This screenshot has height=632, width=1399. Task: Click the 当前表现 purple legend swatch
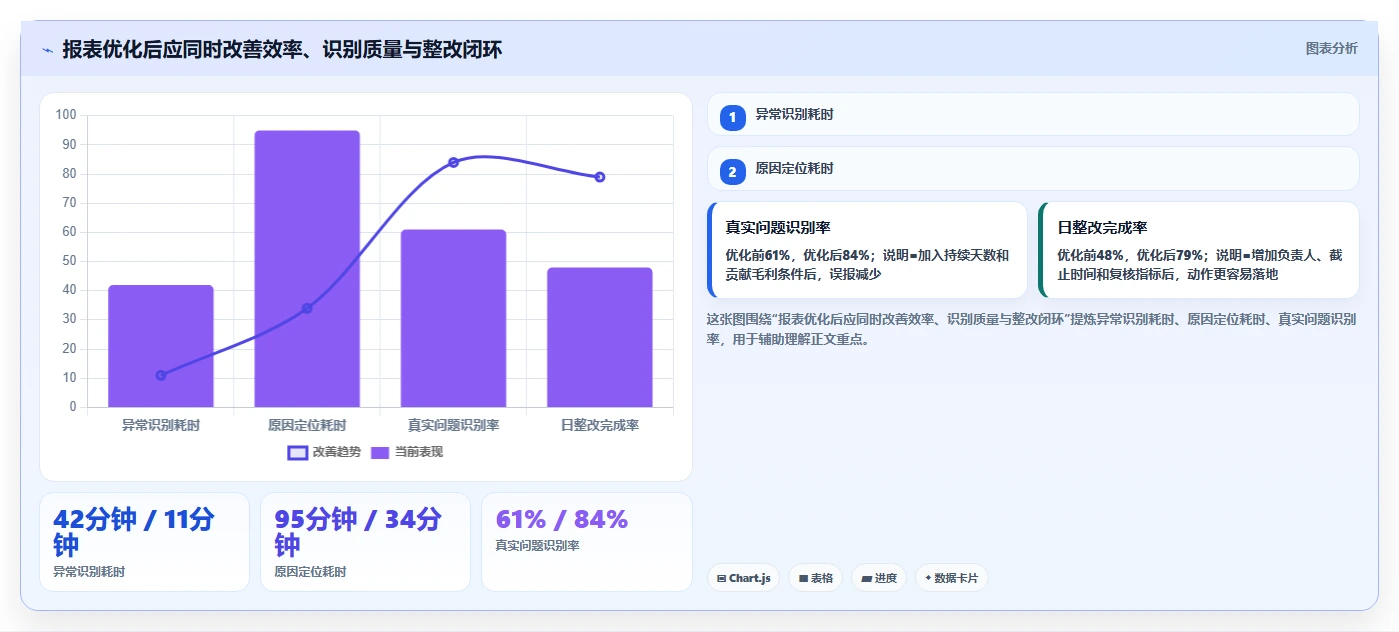pyautogui.click(x=380, y=452)
